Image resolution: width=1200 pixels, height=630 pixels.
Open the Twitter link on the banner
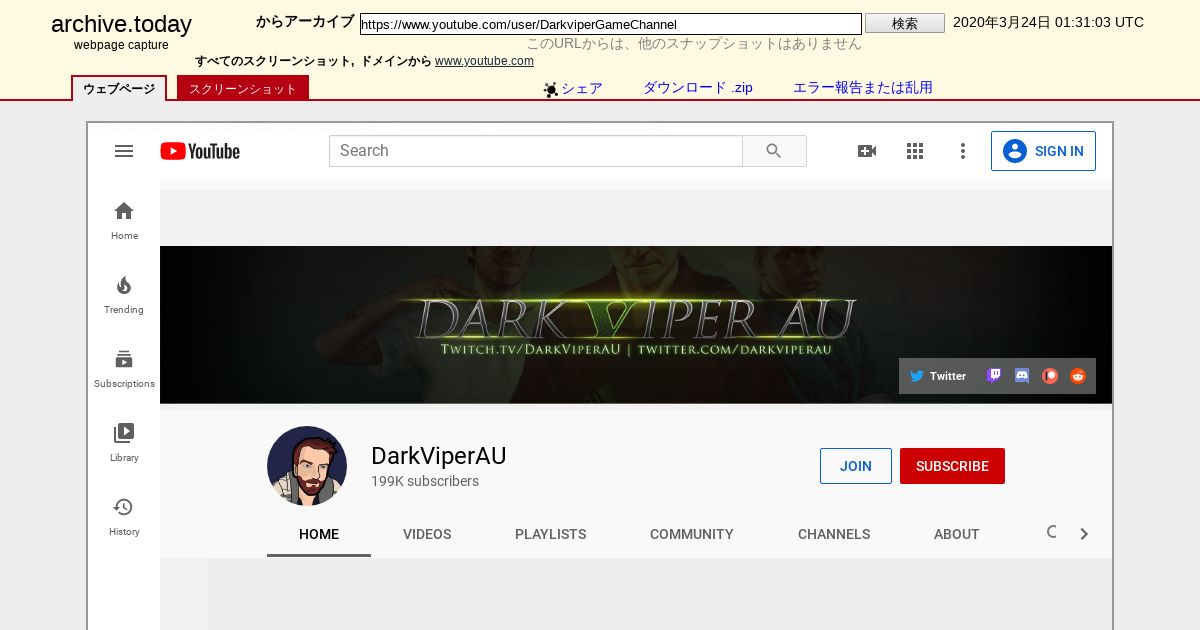[x=938, y=376]
